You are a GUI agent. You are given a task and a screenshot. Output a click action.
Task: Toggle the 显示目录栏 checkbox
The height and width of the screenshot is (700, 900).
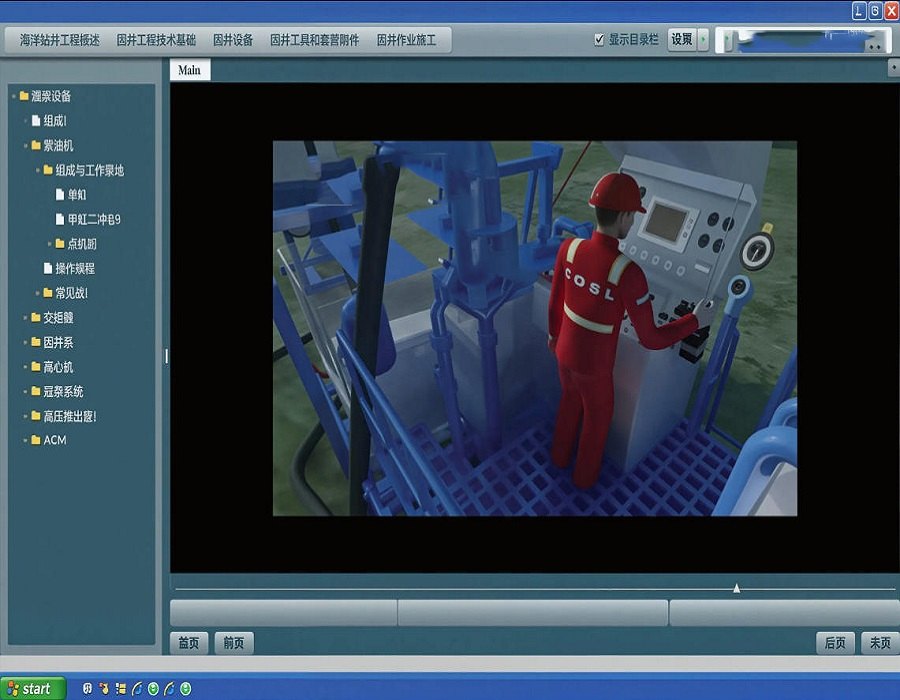[599, 39]
